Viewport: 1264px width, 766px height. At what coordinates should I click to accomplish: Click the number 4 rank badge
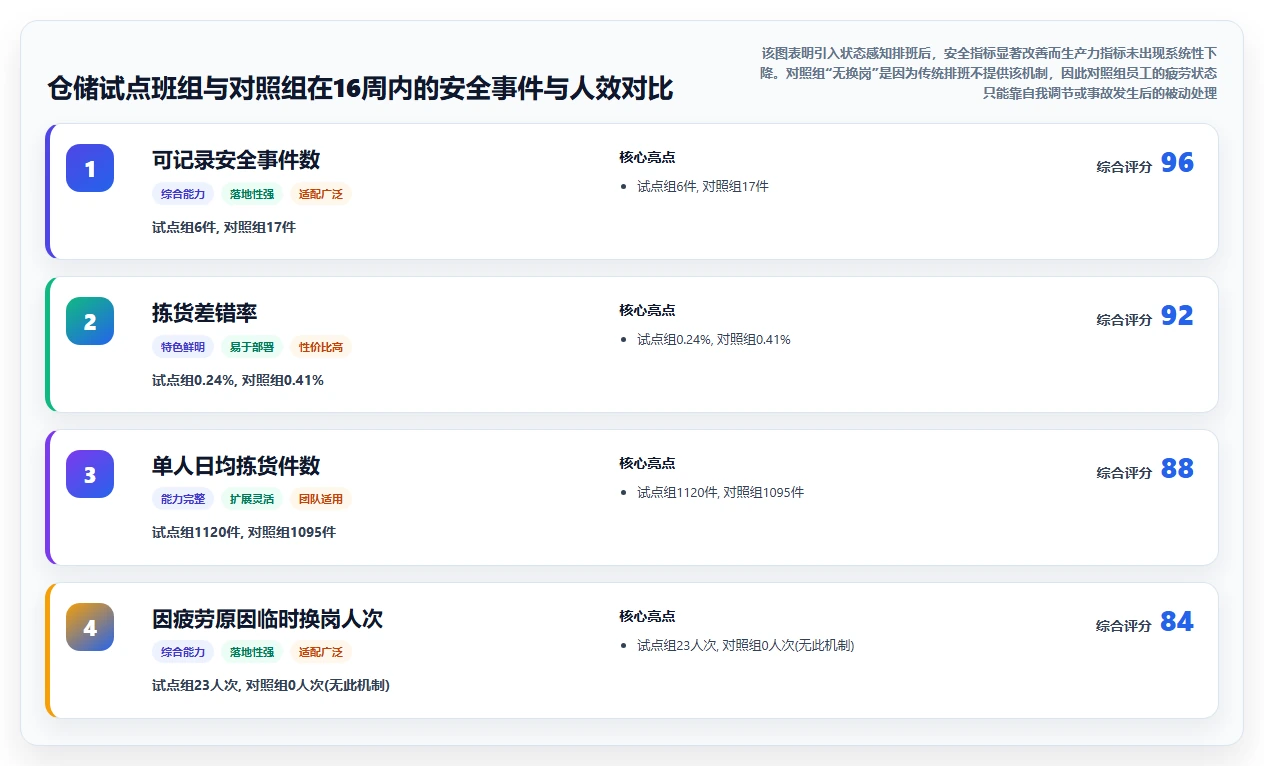point(90,627)
